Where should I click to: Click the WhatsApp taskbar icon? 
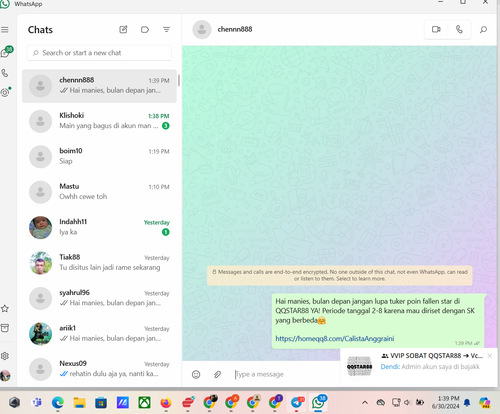click(x=319, y=402)
